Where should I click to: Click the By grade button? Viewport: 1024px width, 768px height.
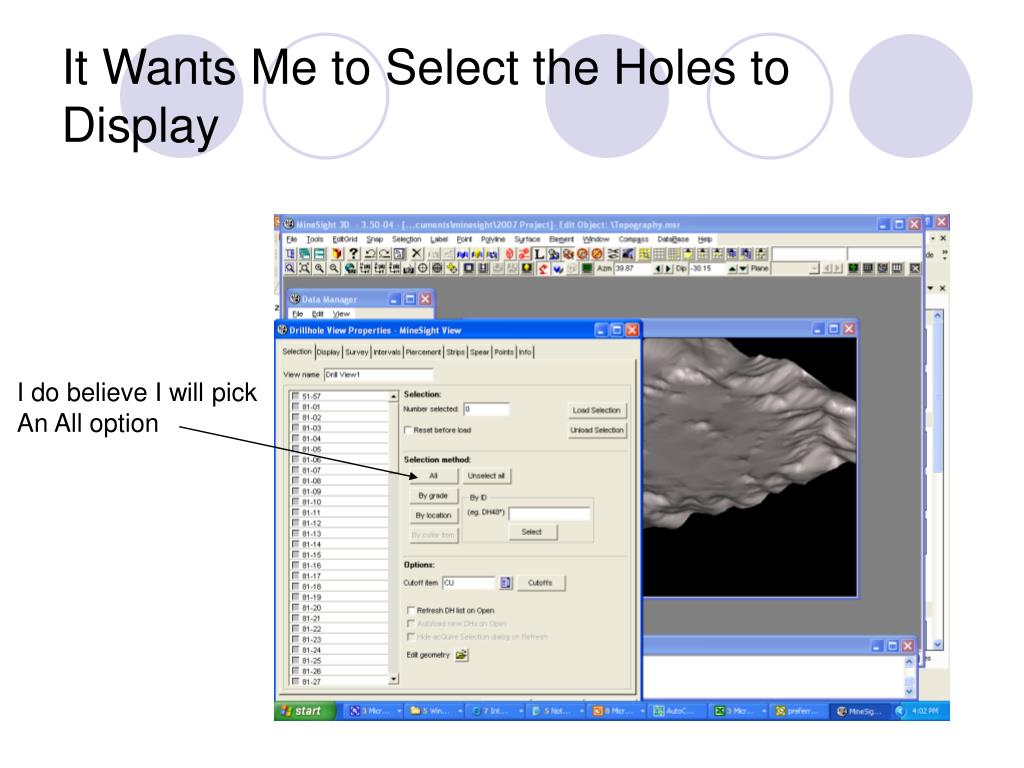(434, 496)
